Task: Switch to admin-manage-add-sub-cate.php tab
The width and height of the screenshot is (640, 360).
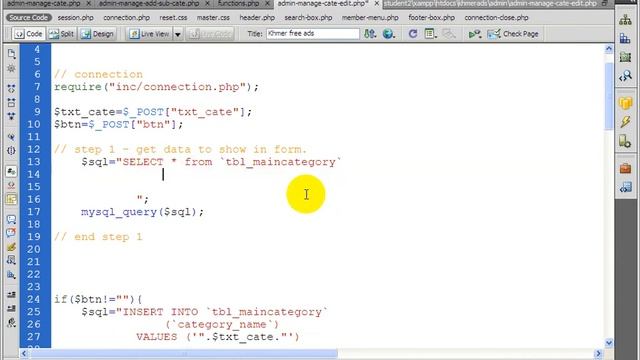Action: click(x=149, y=3)
